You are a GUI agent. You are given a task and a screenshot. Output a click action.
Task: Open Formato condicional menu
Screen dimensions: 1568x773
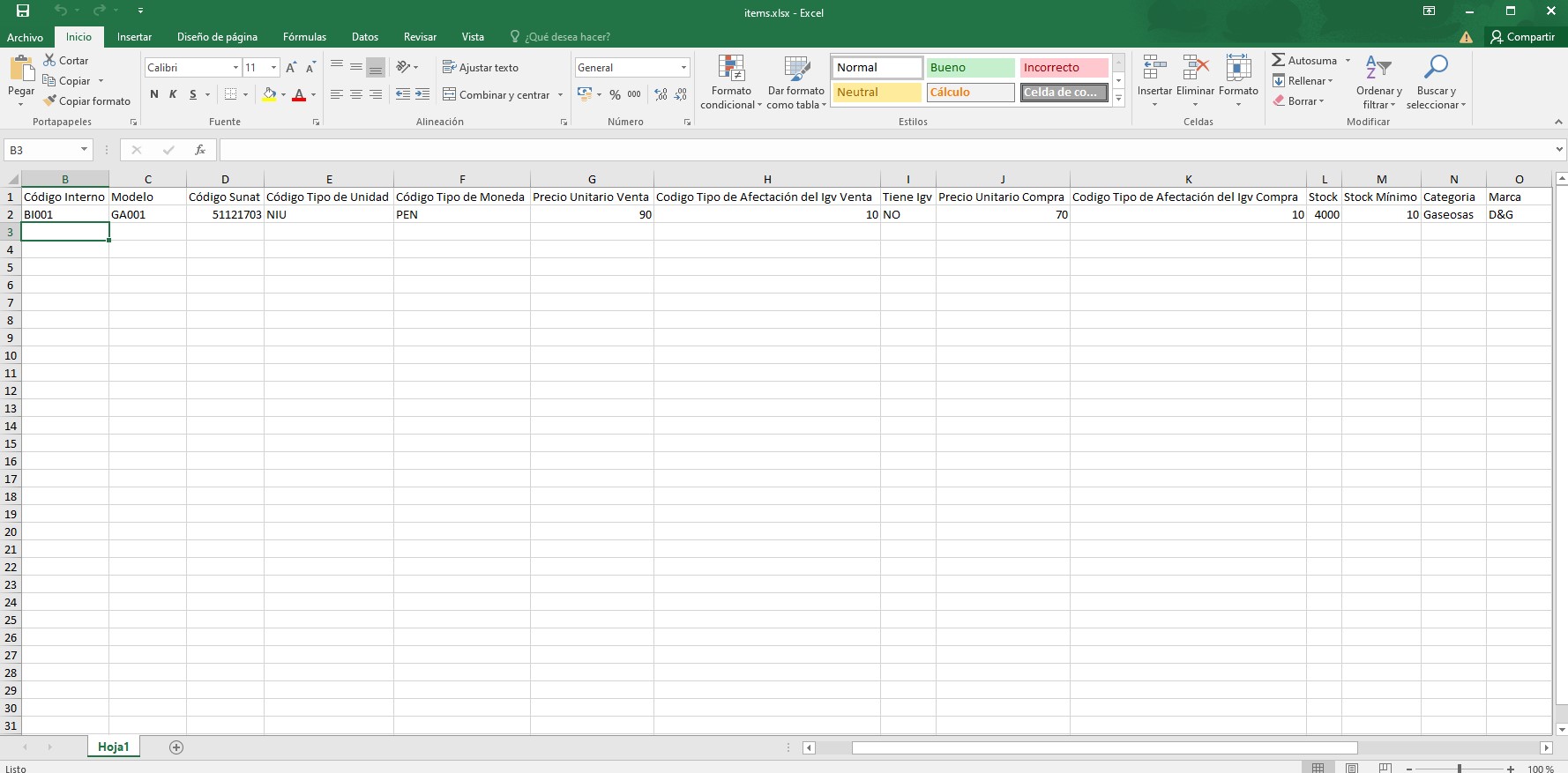(x=731, y=82)
